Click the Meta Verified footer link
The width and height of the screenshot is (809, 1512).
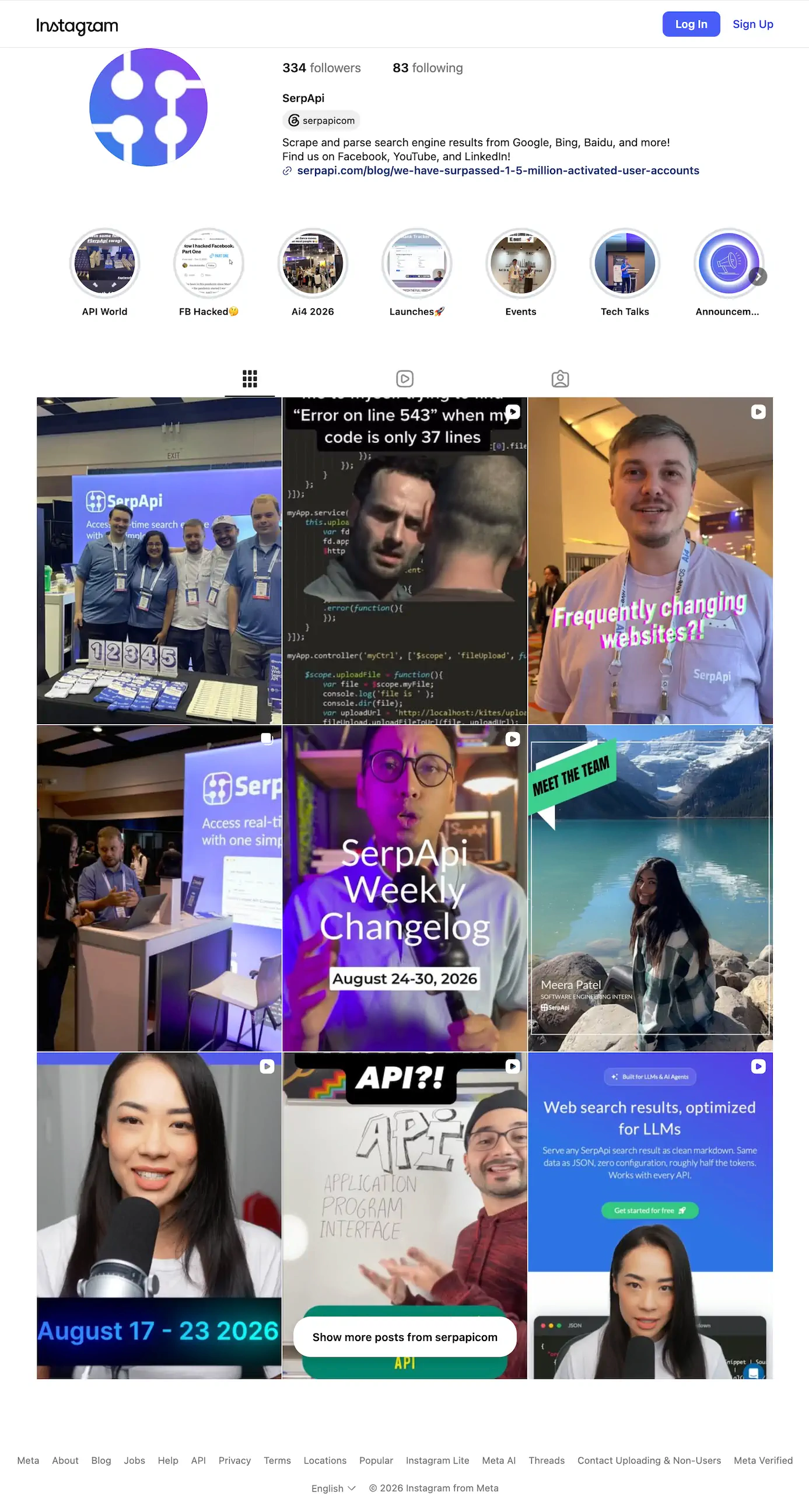[x=763, y=1460]
